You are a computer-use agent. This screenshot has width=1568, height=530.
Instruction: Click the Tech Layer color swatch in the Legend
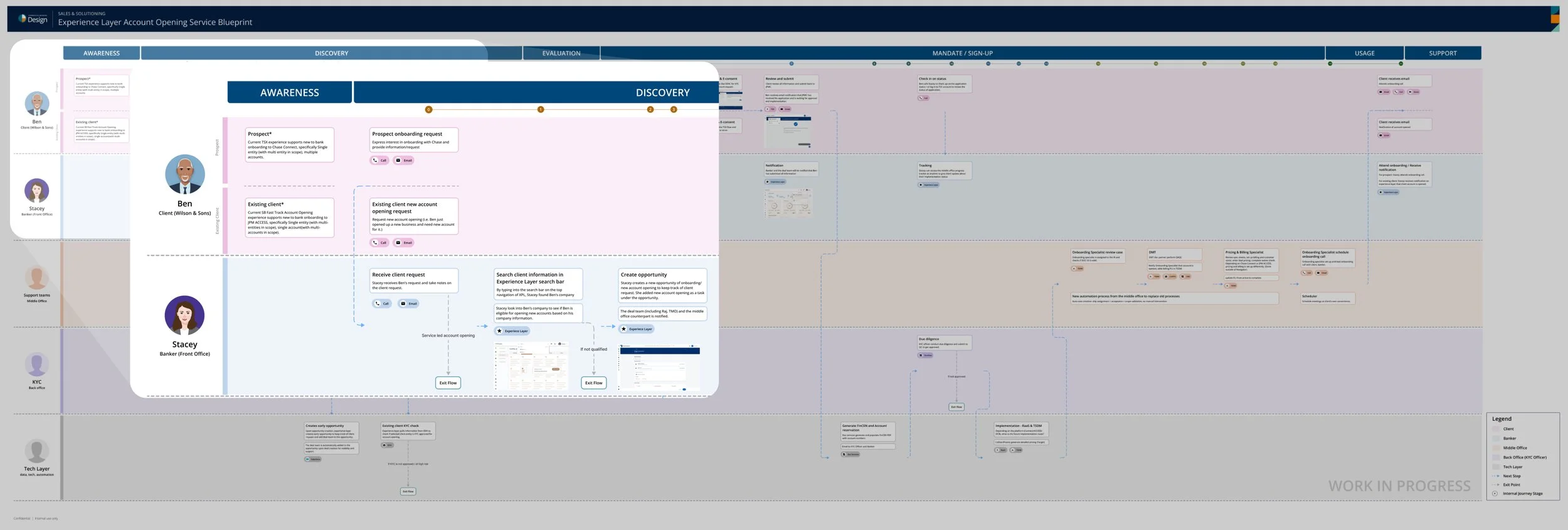(1495, 467)
